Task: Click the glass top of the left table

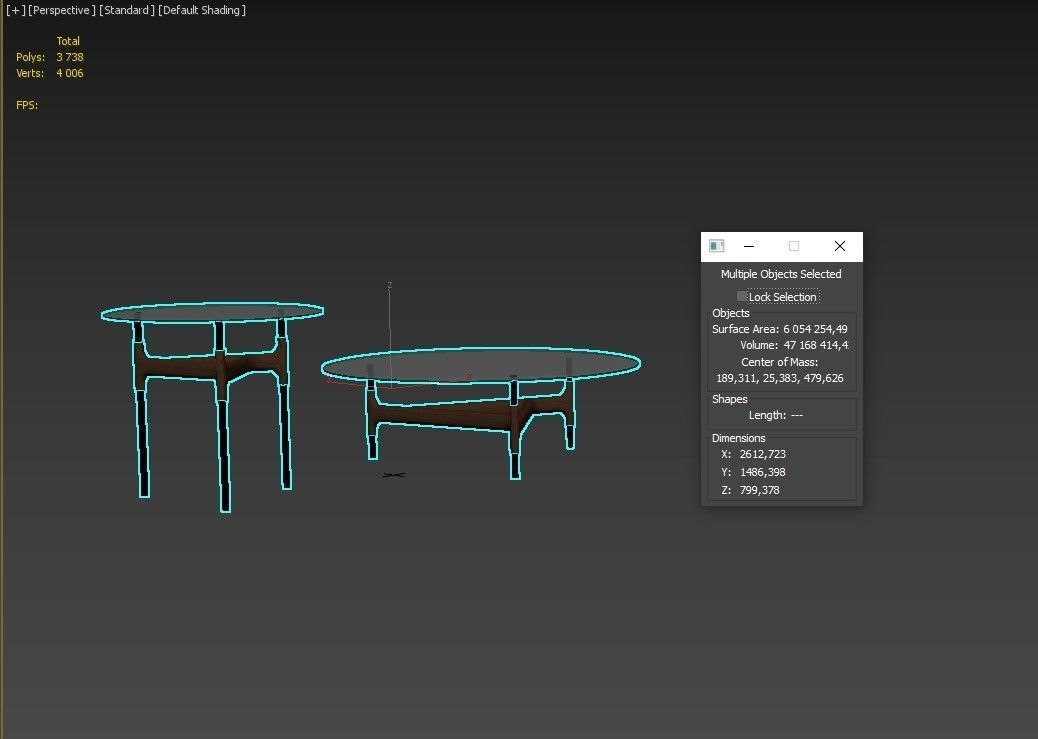Action: tap(210, 312)
